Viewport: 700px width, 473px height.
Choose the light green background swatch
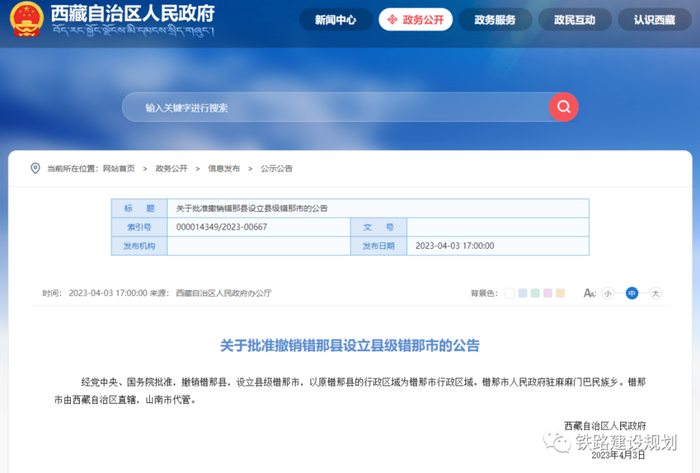click(x=535, y=293)
